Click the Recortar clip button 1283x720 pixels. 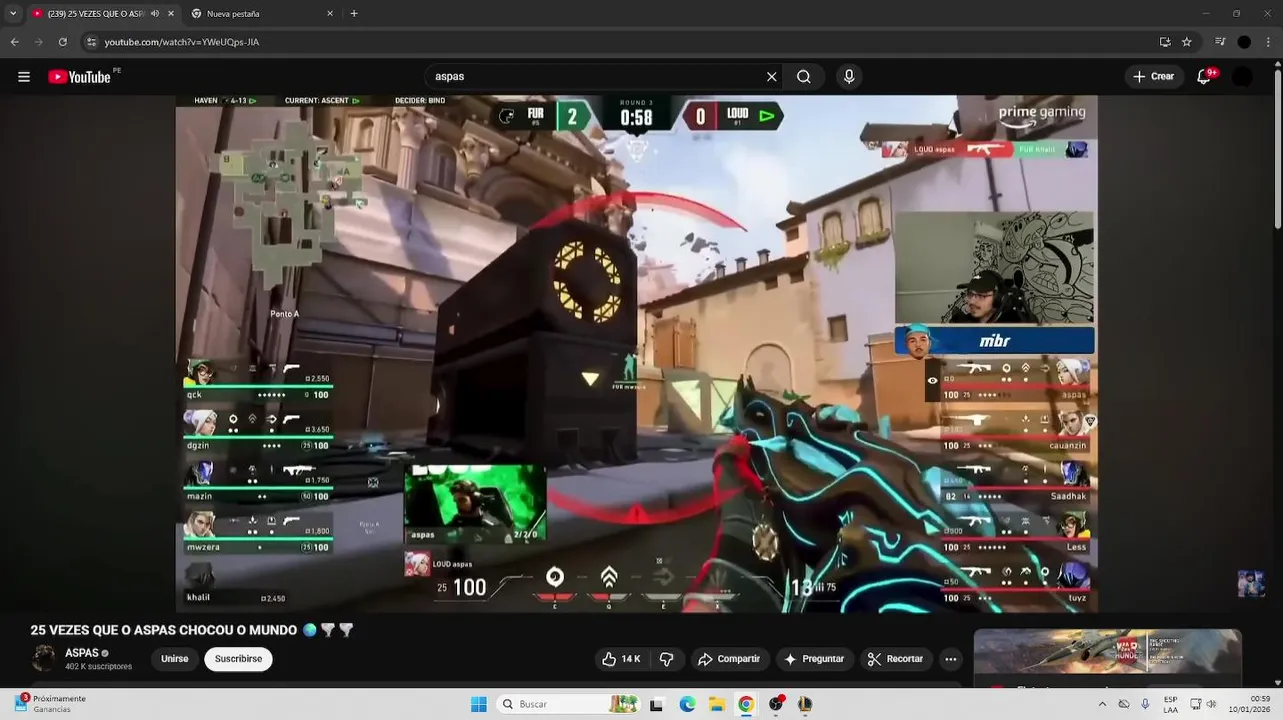[895, 659]
